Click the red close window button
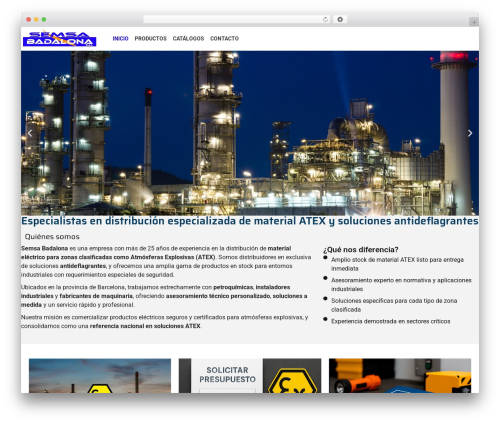 29,20
